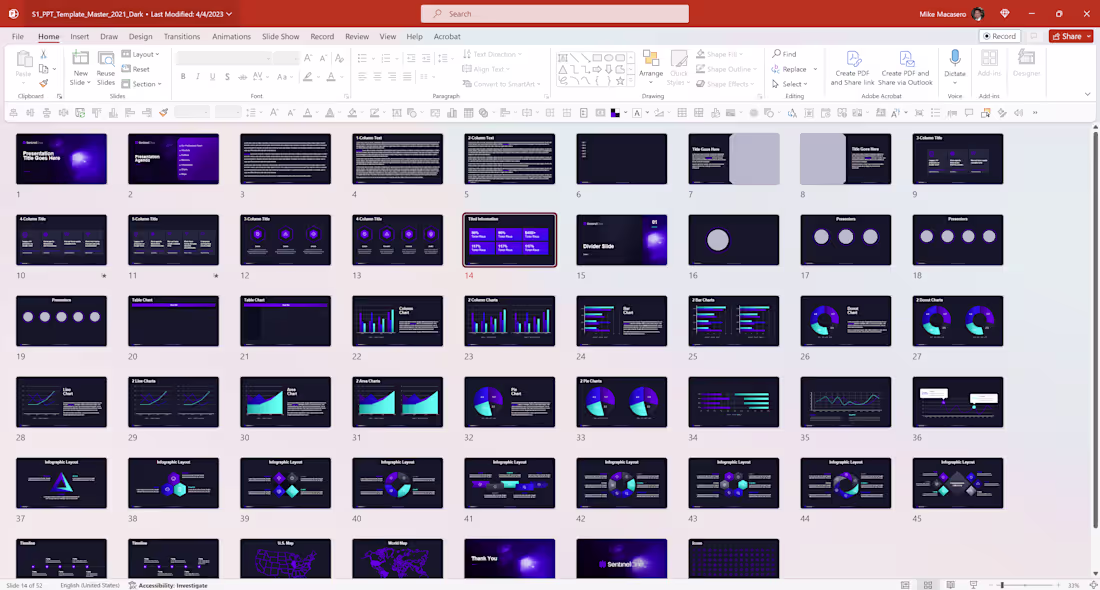The width and height of the screenshot is (1100, 590).
Task: Open the Slide Show ribbon tab
Action: [280, 35]
